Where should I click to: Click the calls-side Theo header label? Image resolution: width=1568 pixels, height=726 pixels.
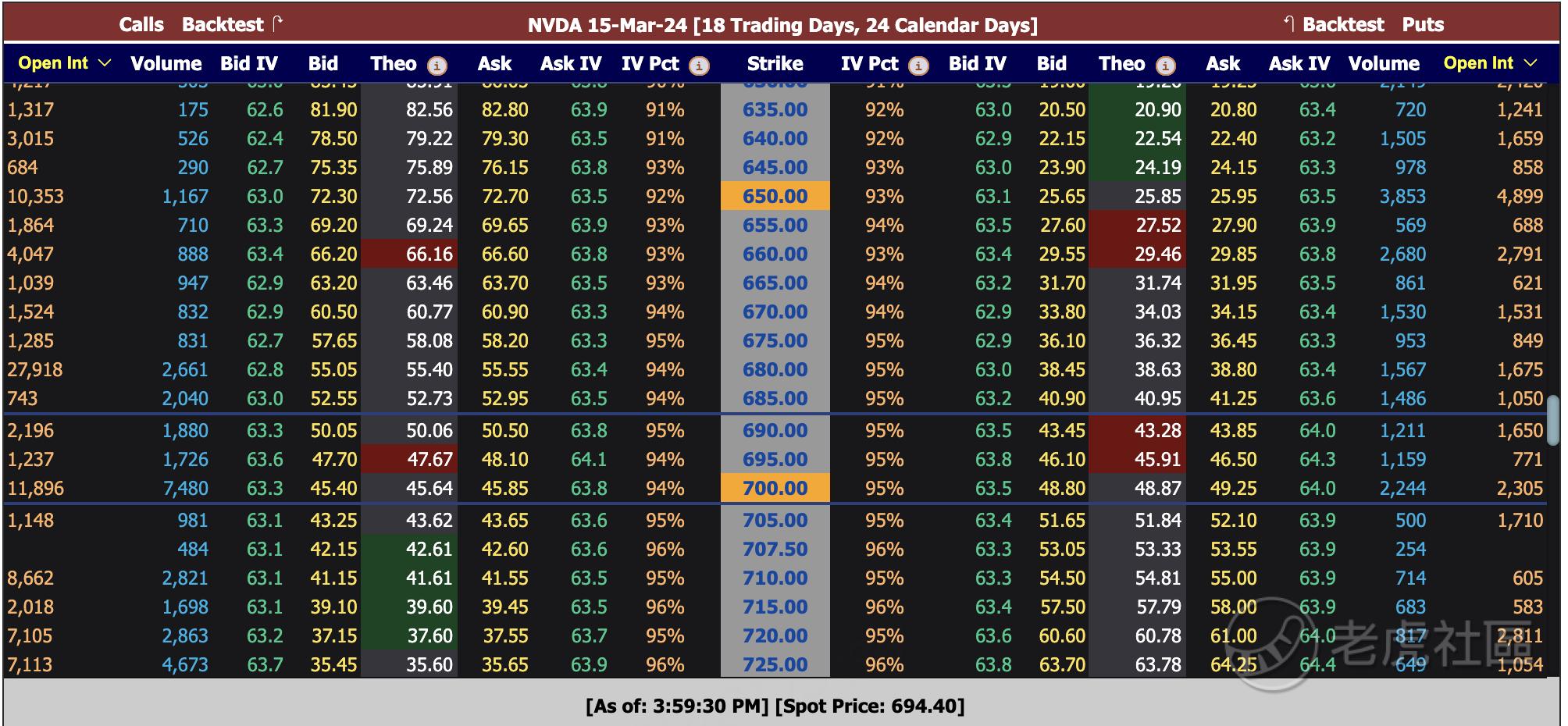[x=394, y=64]
